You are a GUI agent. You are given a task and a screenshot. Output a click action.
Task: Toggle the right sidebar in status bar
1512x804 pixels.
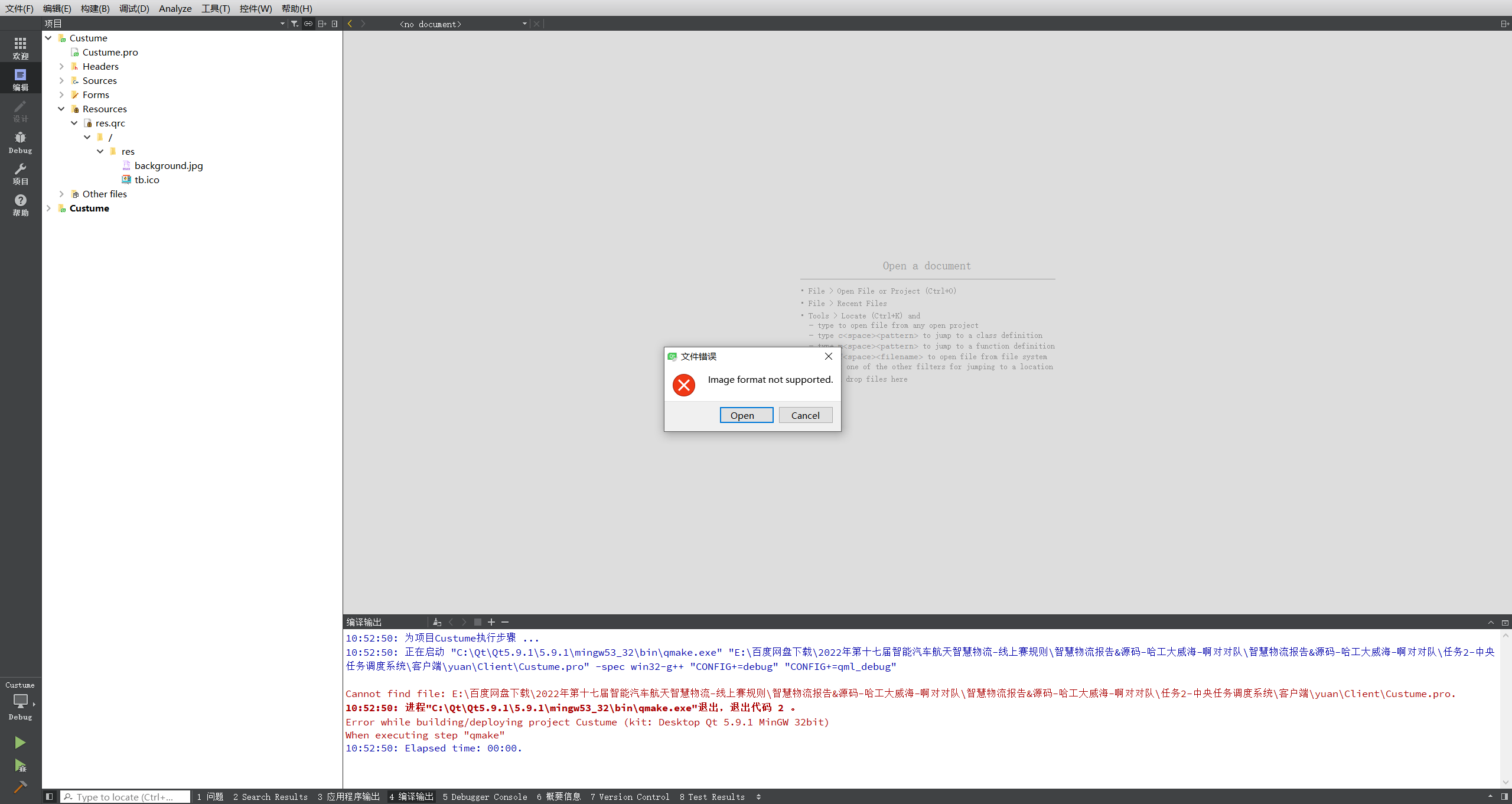pyautogui.click(x=1504, y=796)
